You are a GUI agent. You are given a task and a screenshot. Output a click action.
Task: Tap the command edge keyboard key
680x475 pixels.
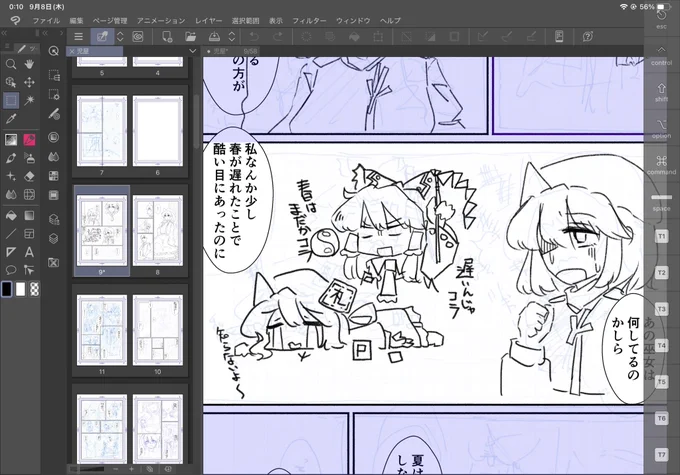pyautogui.click(x=661, y=165)
